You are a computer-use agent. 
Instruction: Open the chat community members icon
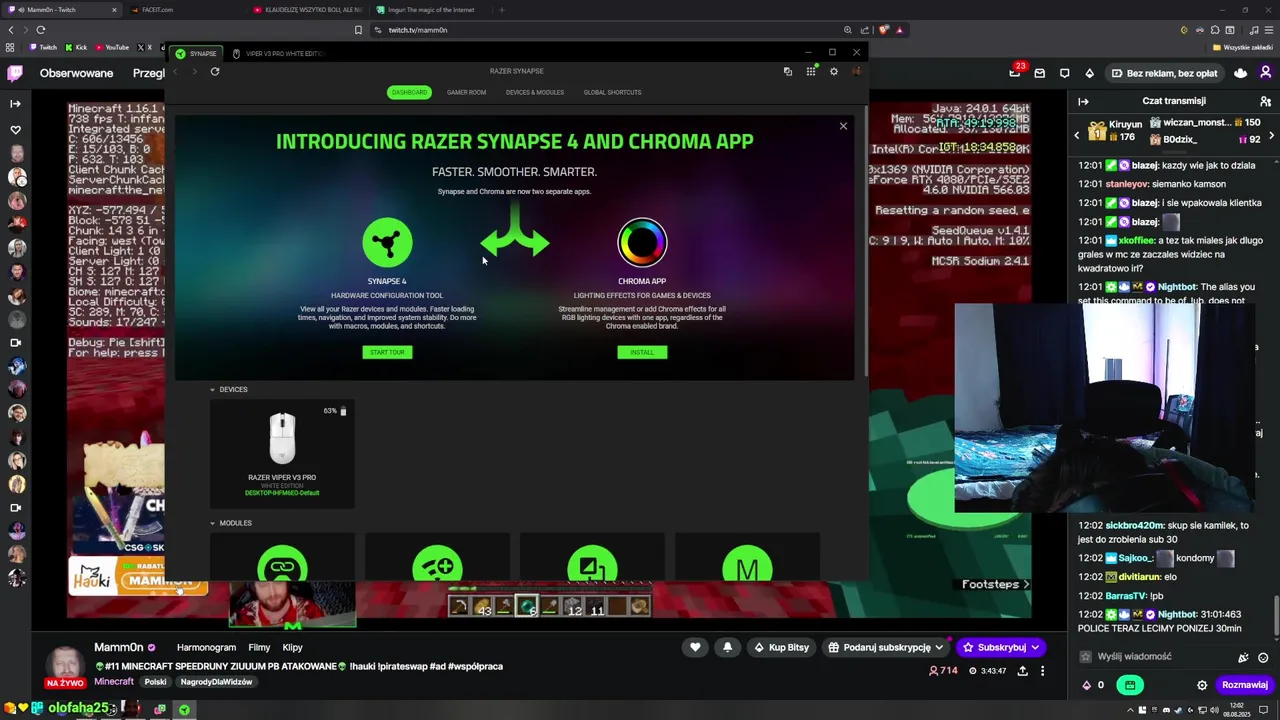coord(1265,101)
